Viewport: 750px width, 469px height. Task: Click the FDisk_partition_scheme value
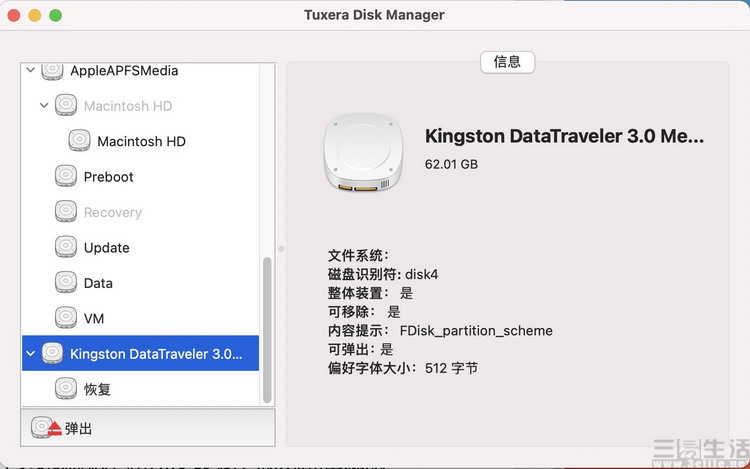[476, 331]
